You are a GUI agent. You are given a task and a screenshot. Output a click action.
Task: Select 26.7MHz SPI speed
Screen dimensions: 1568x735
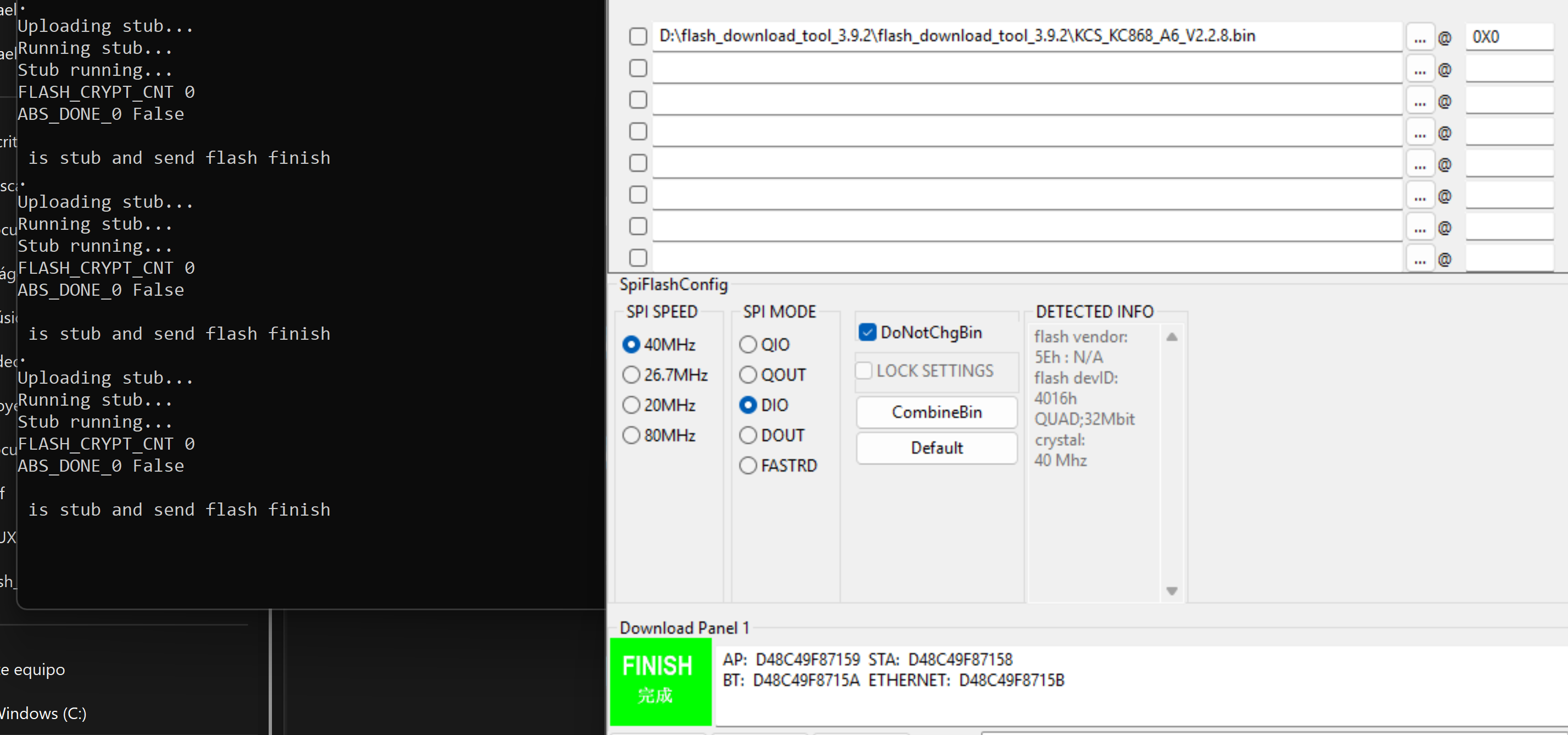click(x=631, y=374)
